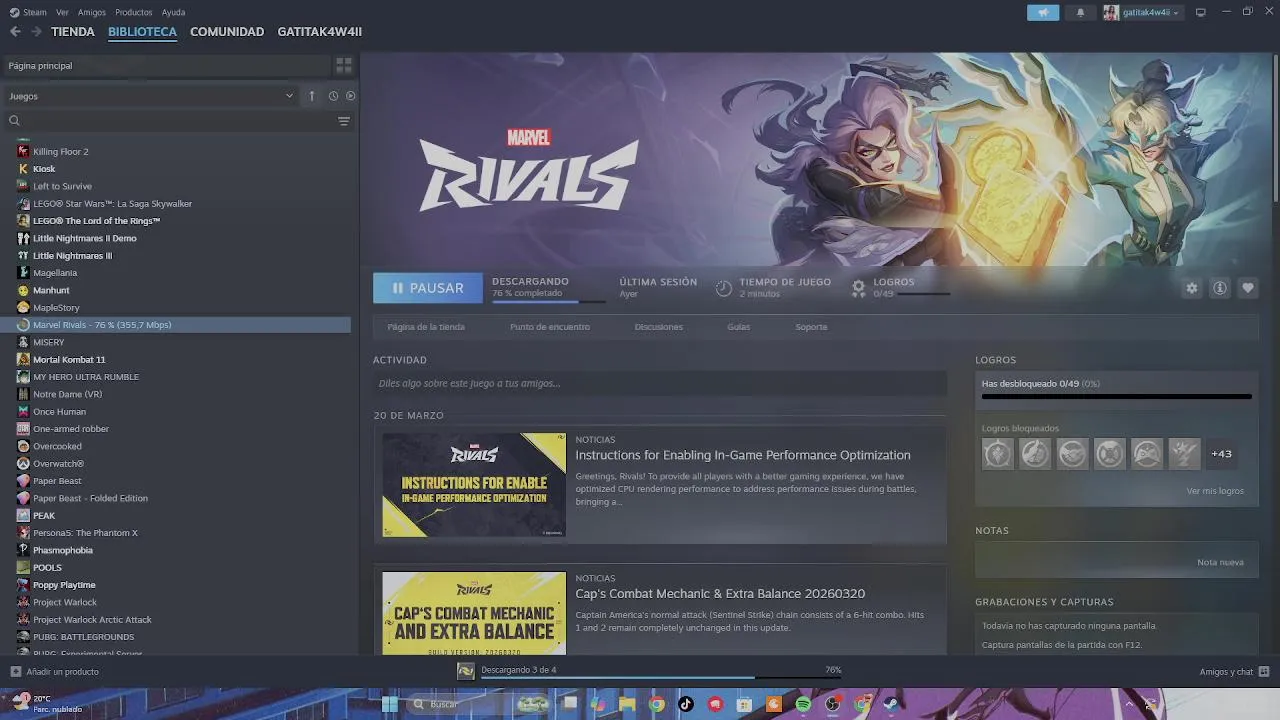
Task: Open Guías link
Action: tap(739, 327)
